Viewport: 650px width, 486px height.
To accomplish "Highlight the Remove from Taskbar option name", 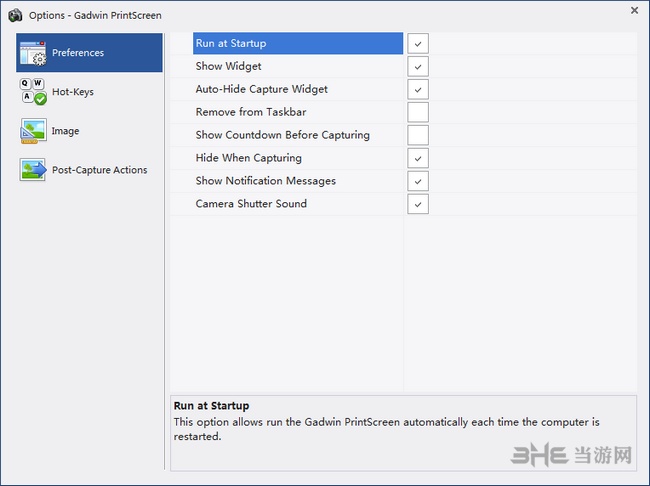I will pos(250,112).
